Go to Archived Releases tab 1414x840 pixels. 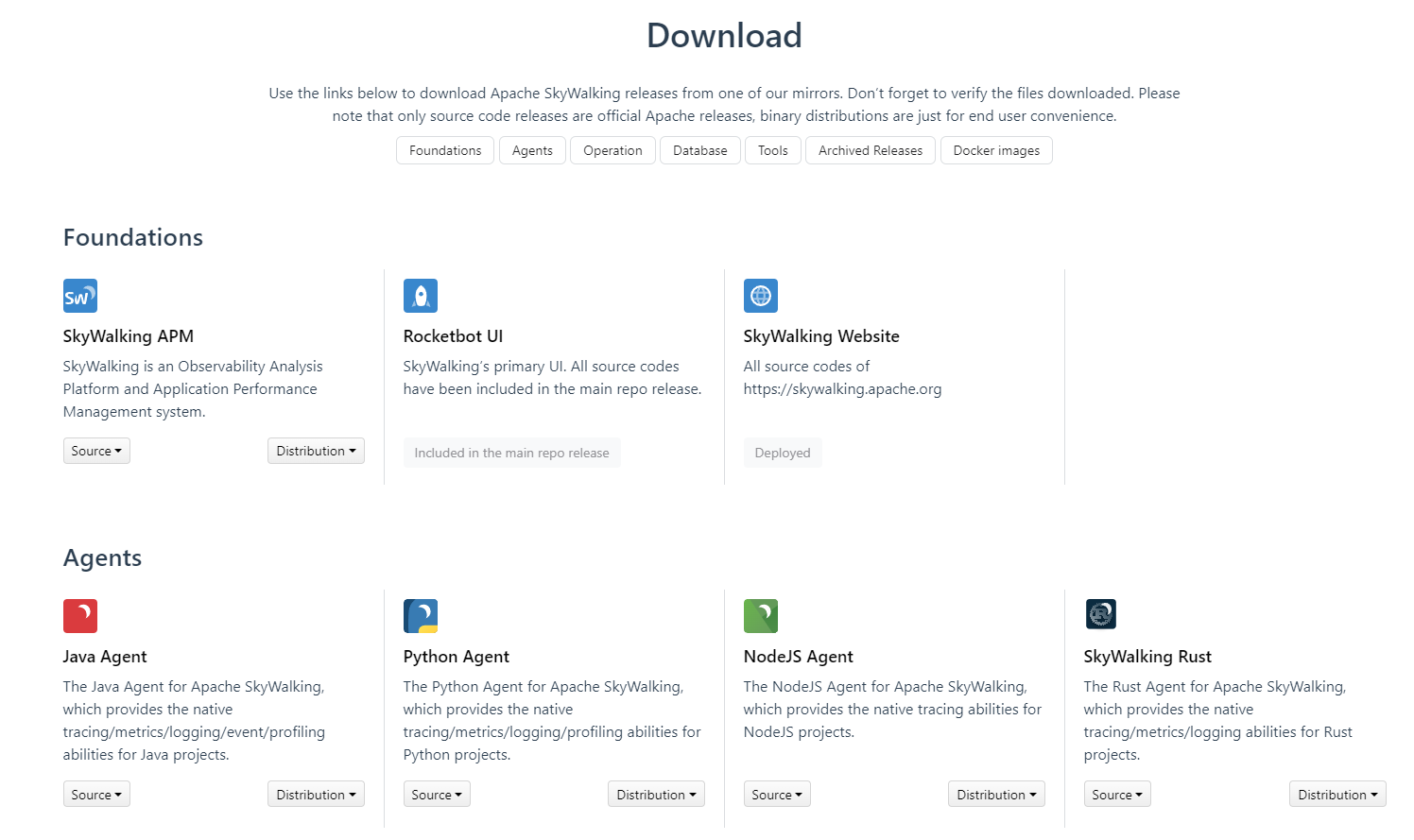(x=871, y=150)
